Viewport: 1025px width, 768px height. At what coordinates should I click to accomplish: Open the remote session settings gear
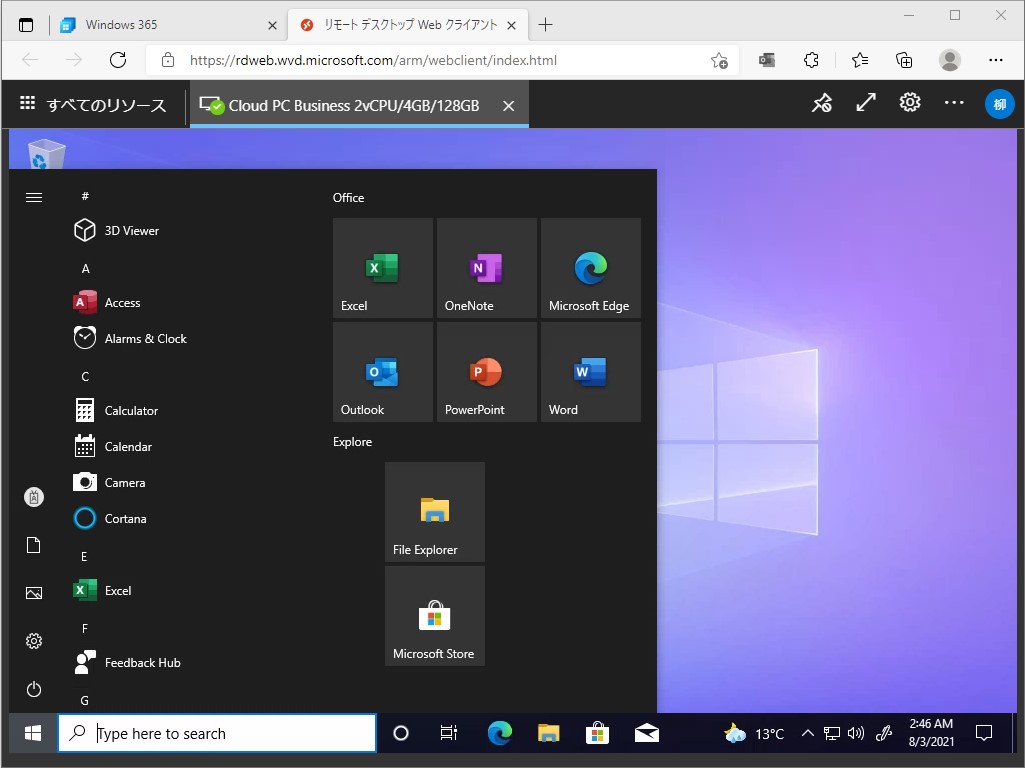(909, 103)
